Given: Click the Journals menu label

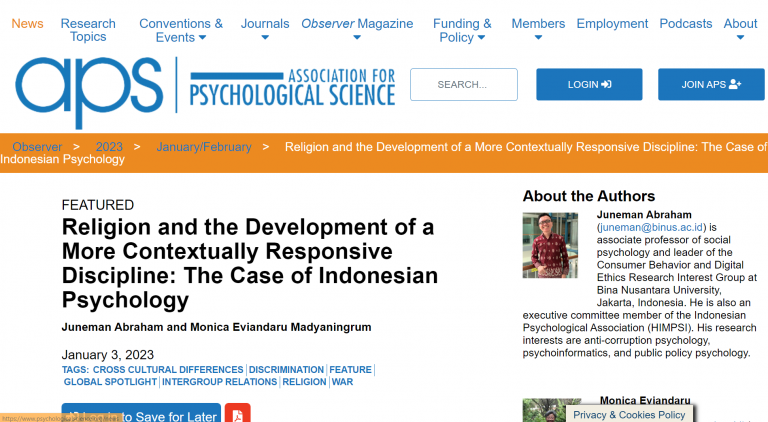Looking at the screenshot, I should [x=265, y=23].
